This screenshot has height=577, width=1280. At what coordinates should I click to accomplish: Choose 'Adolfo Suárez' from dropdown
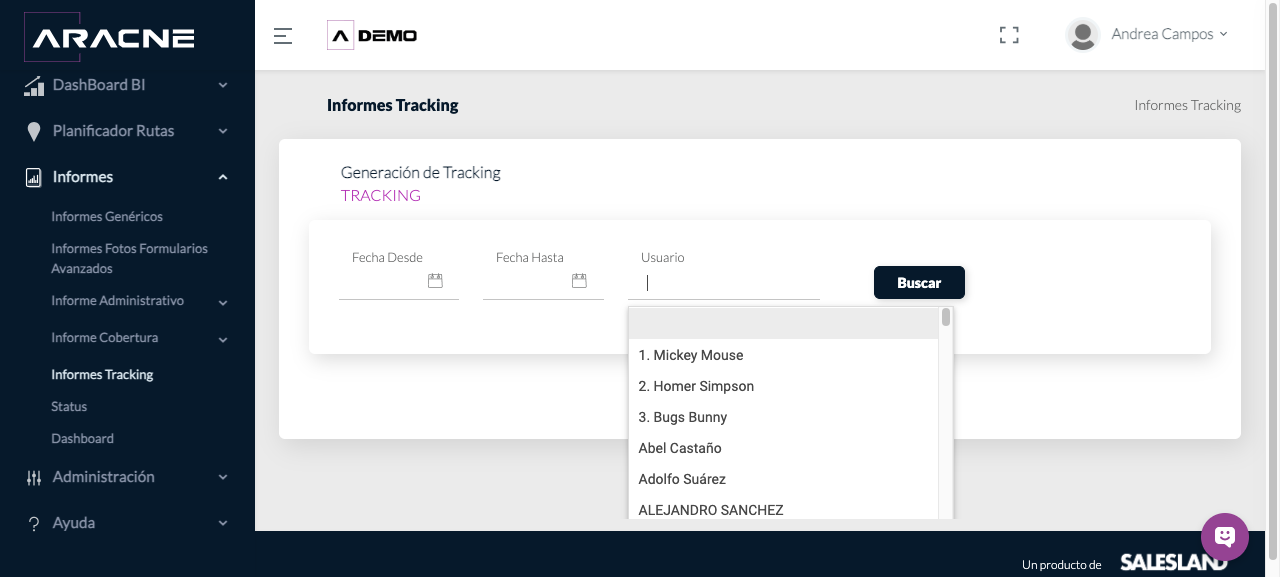783,479
